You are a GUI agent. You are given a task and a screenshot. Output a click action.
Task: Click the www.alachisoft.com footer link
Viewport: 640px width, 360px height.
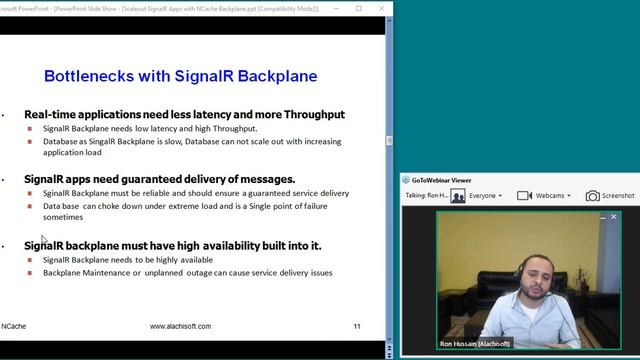(180, 327)
